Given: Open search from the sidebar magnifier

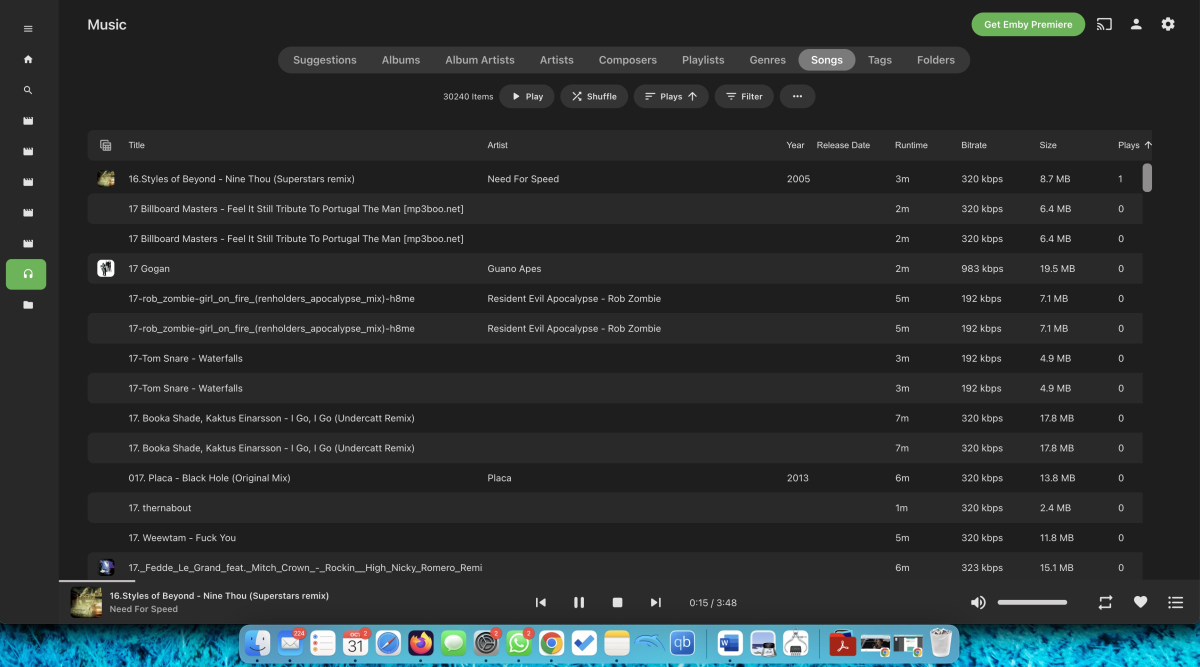Looking at the screenshot, I should pos(28,90).
